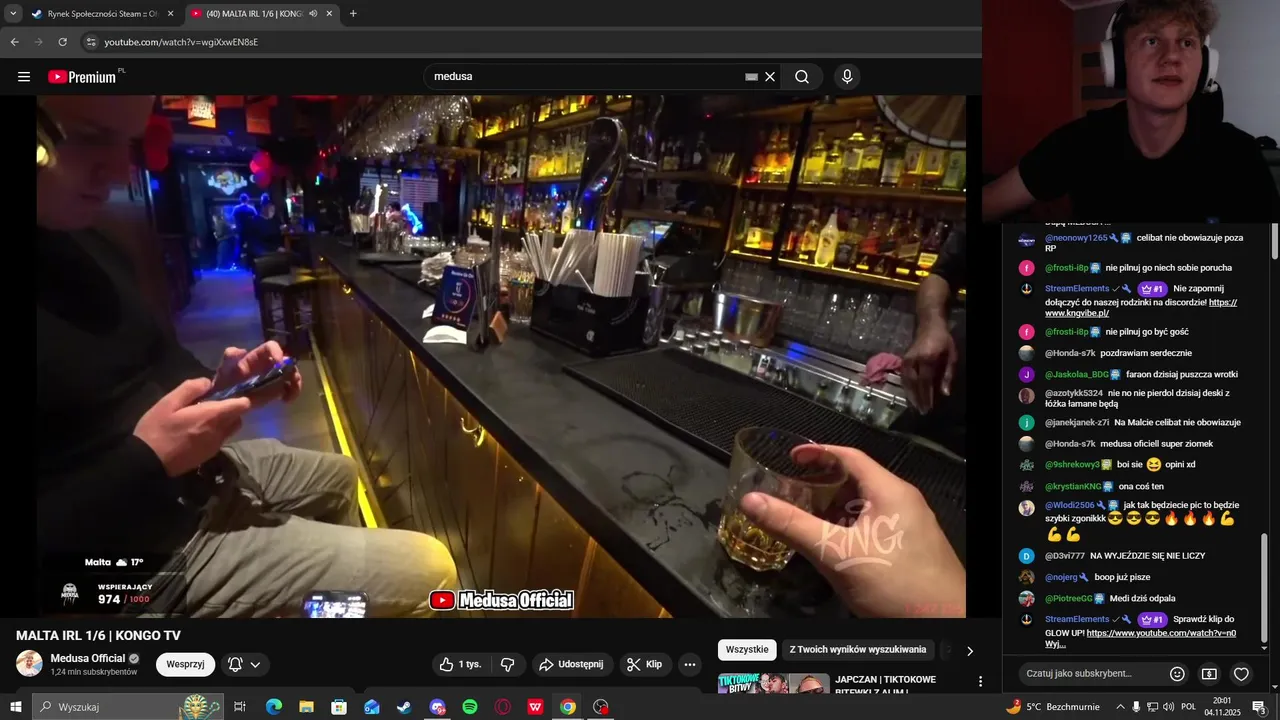This screenshot has width=1280, height=720.
Task: Select the Wszystkie filter chip
Action: (x=747, y=650)
